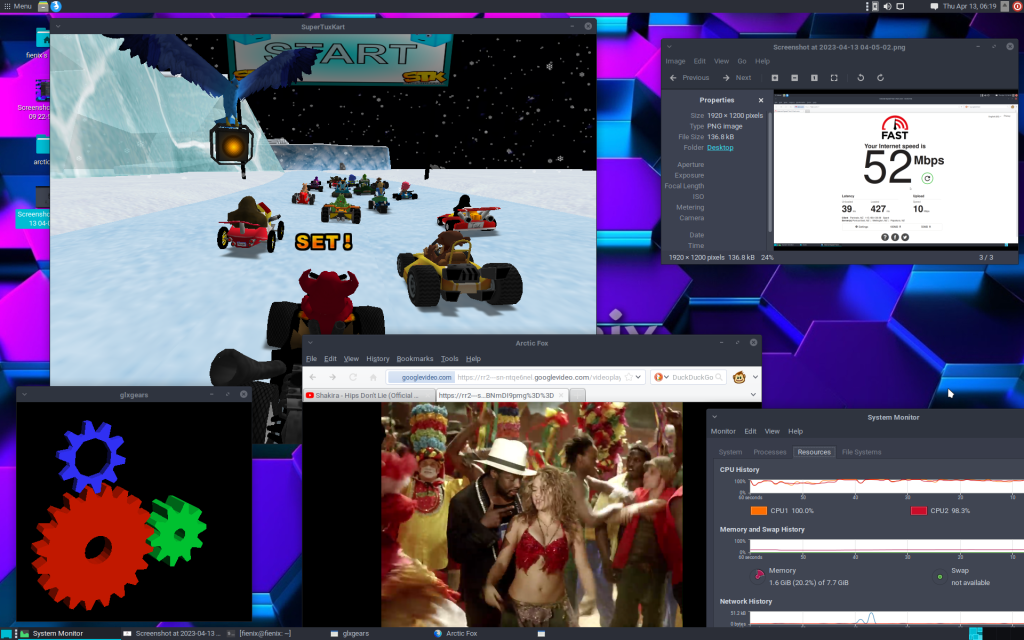Go to Next image in the viewer
1024x640 pixels.
737,78
